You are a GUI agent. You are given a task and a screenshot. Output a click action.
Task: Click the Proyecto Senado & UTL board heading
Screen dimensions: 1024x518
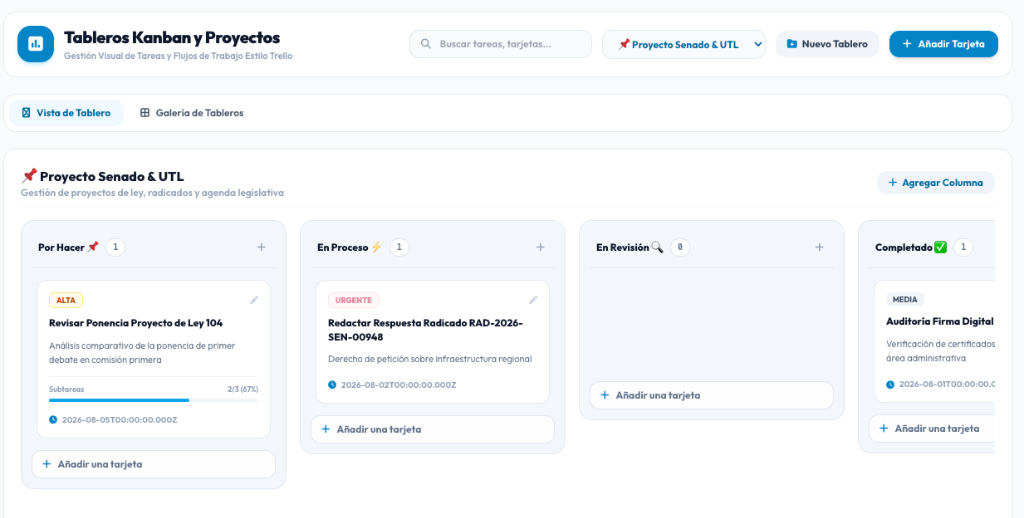point(103,176)
